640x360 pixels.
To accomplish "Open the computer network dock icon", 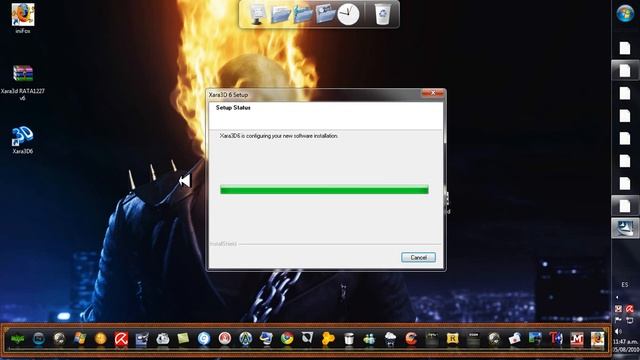I will [266, 338].
